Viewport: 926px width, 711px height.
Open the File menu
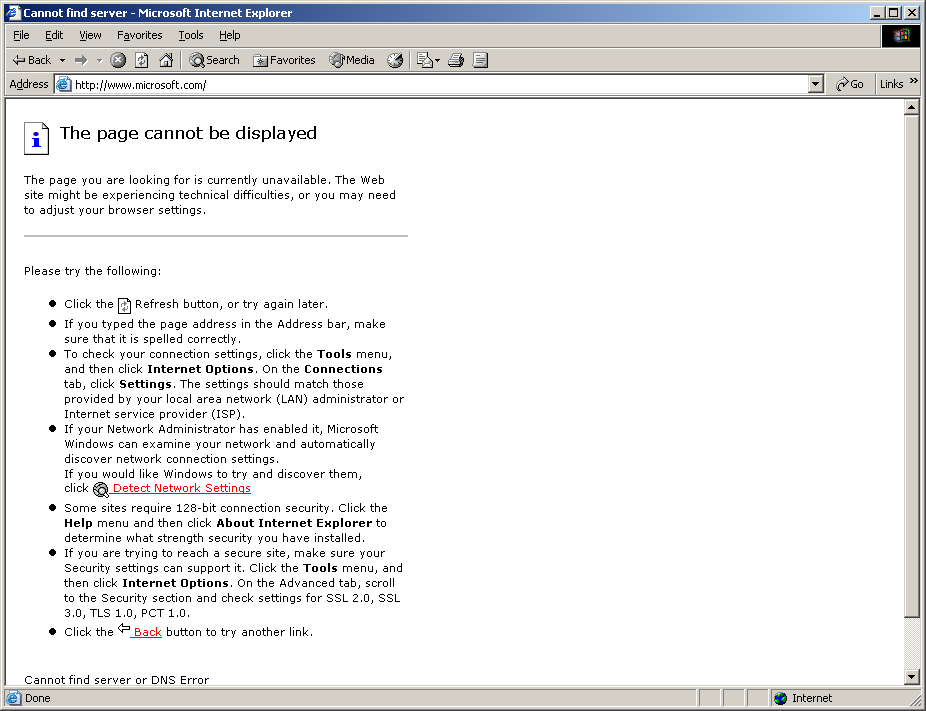pyautogui.click(x=21, y=35)
